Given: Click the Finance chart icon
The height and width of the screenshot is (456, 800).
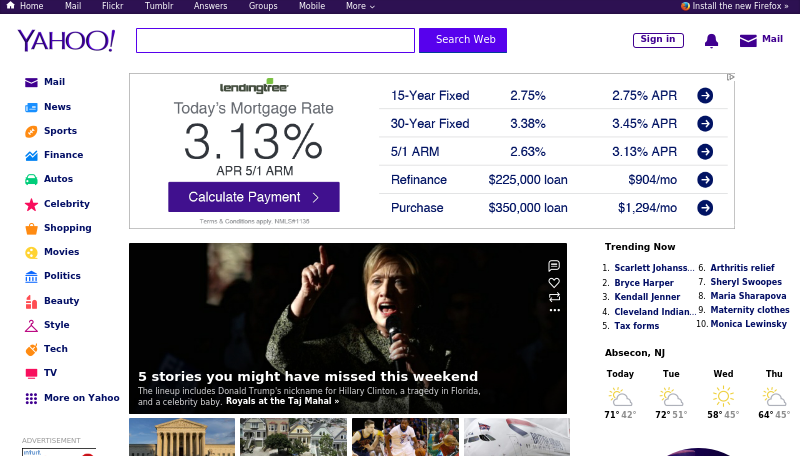Looking at the screenshot, I should point(31,155).
